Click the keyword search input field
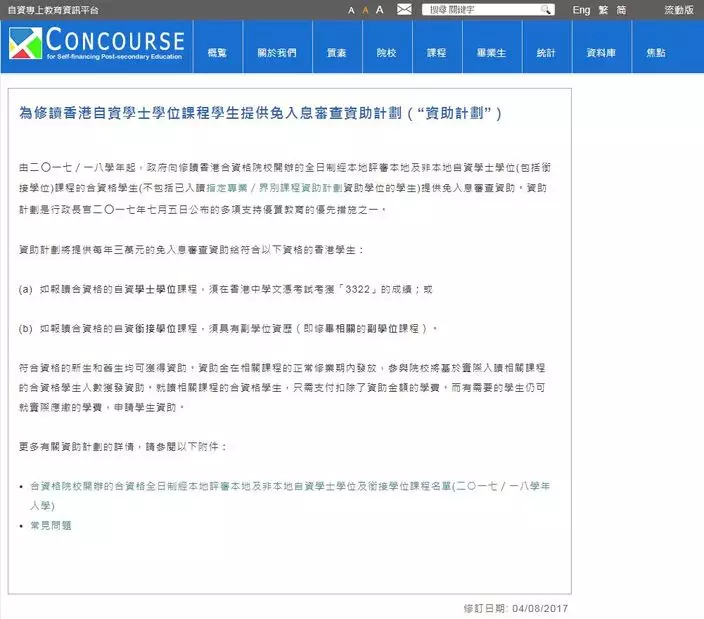The image size is (704, 619). (x=482, y=10)
